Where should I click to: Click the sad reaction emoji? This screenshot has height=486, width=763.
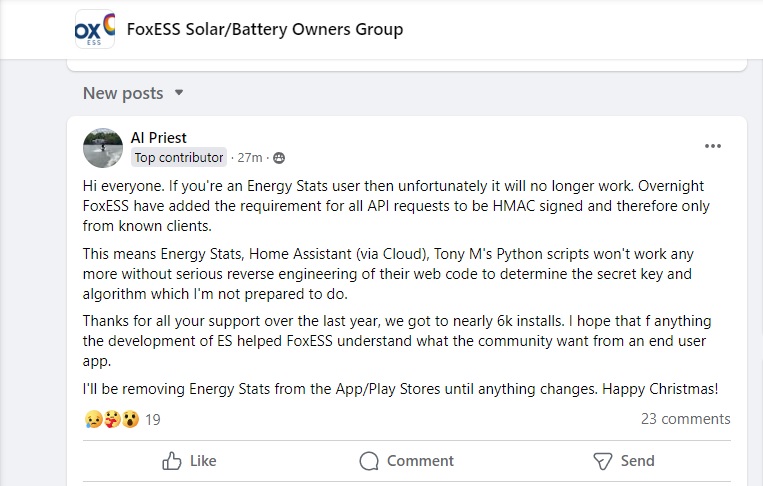tap(93, 419)
